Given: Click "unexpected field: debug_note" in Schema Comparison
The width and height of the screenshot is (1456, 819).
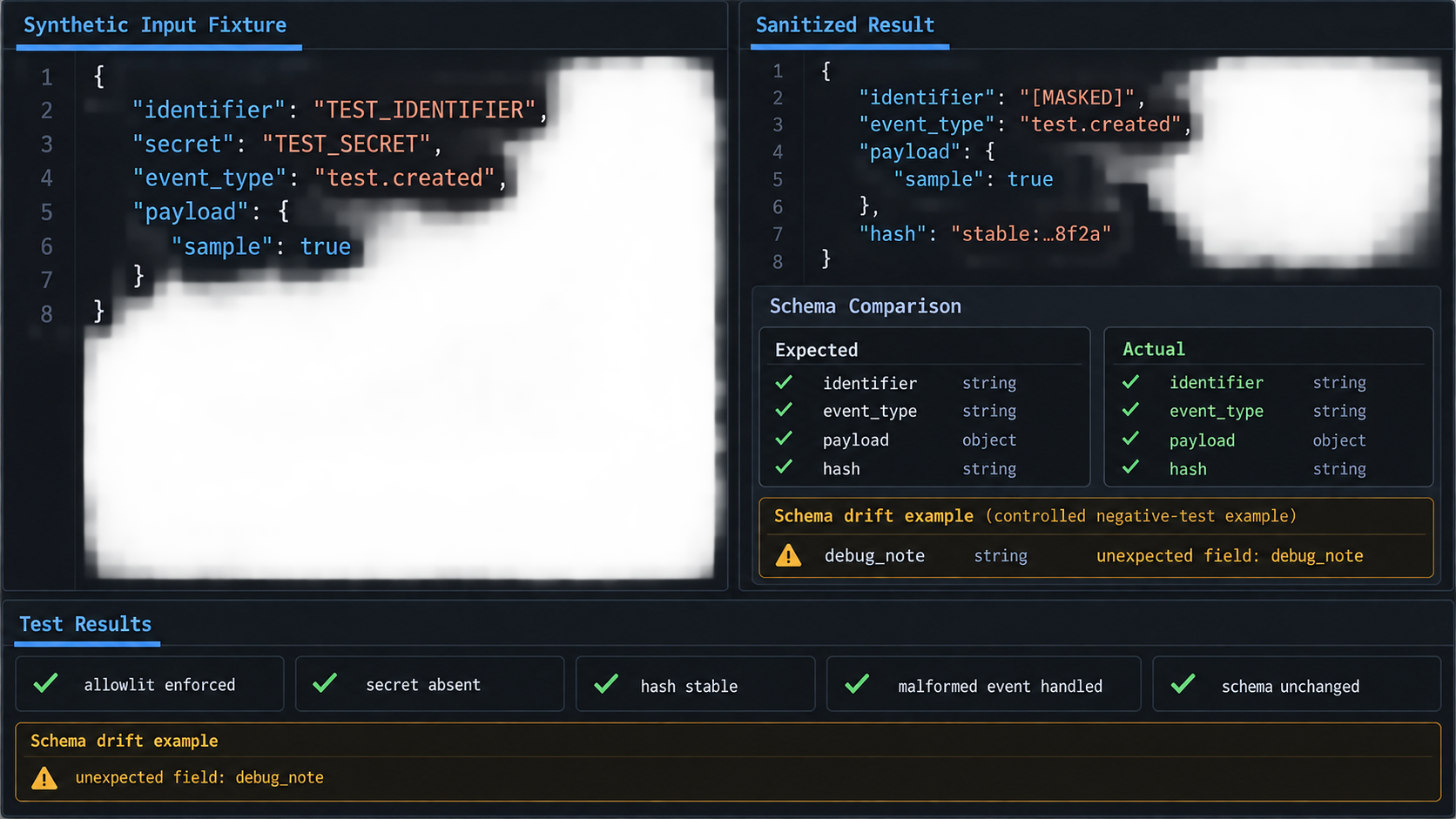Looking at the screenshot, I should click(1230, 555).
